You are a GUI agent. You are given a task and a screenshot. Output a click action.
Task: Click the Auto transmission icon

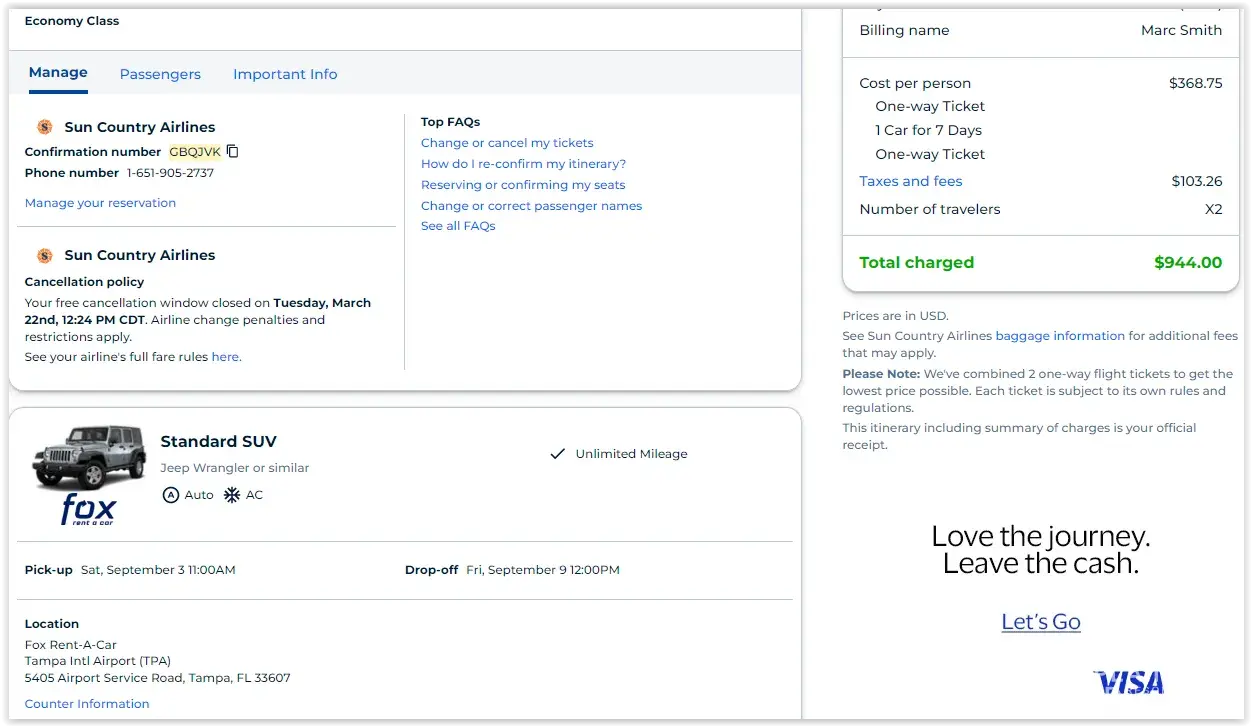coord(170,495)
